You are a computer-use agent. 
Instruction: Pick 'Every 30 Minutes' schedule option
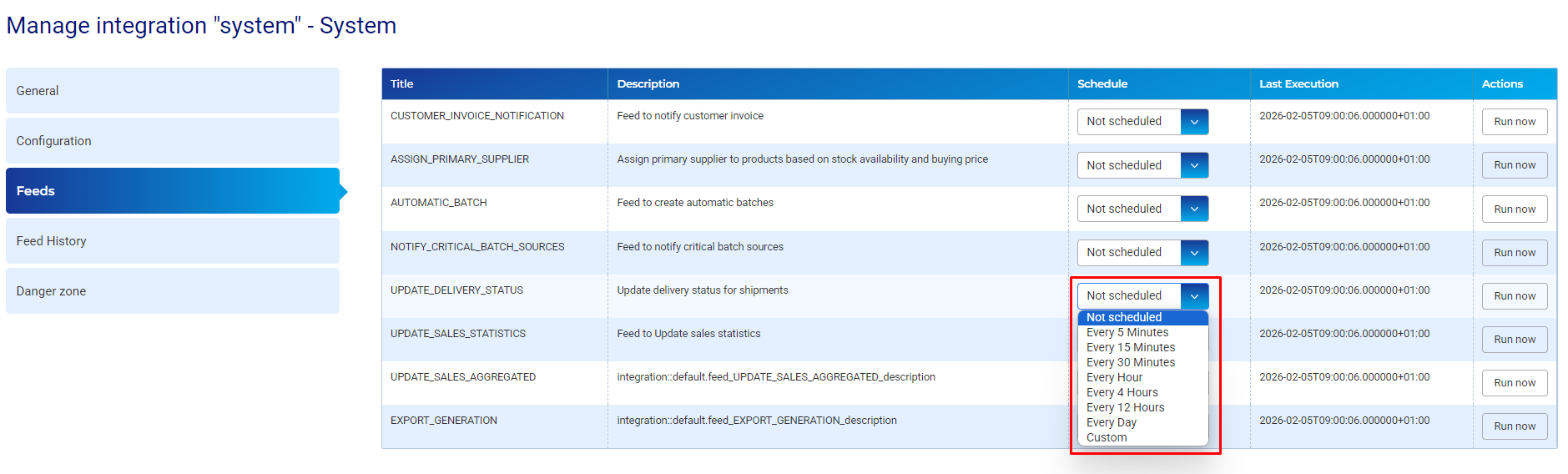pos(1131,362)
